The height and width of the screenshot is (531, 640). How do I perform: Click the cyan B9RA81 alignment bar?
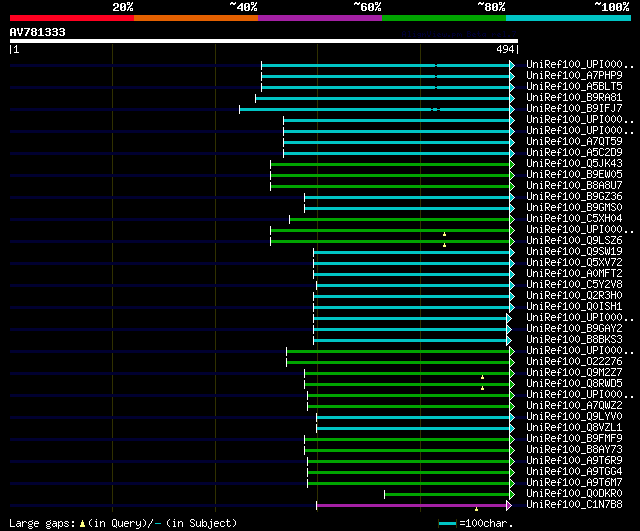[382, 98]
